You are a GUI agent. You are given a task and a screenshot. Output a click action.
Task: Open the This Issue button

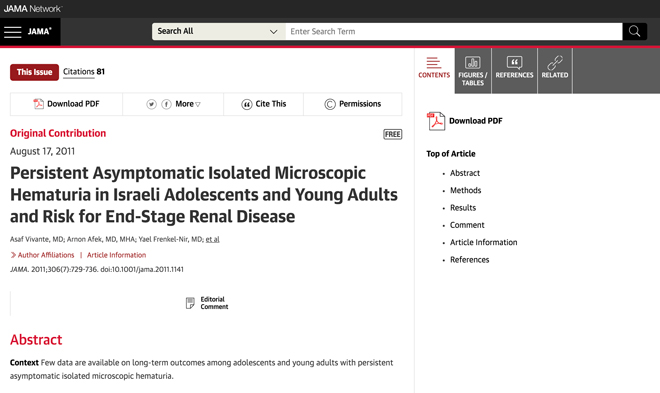click(35, 72)
